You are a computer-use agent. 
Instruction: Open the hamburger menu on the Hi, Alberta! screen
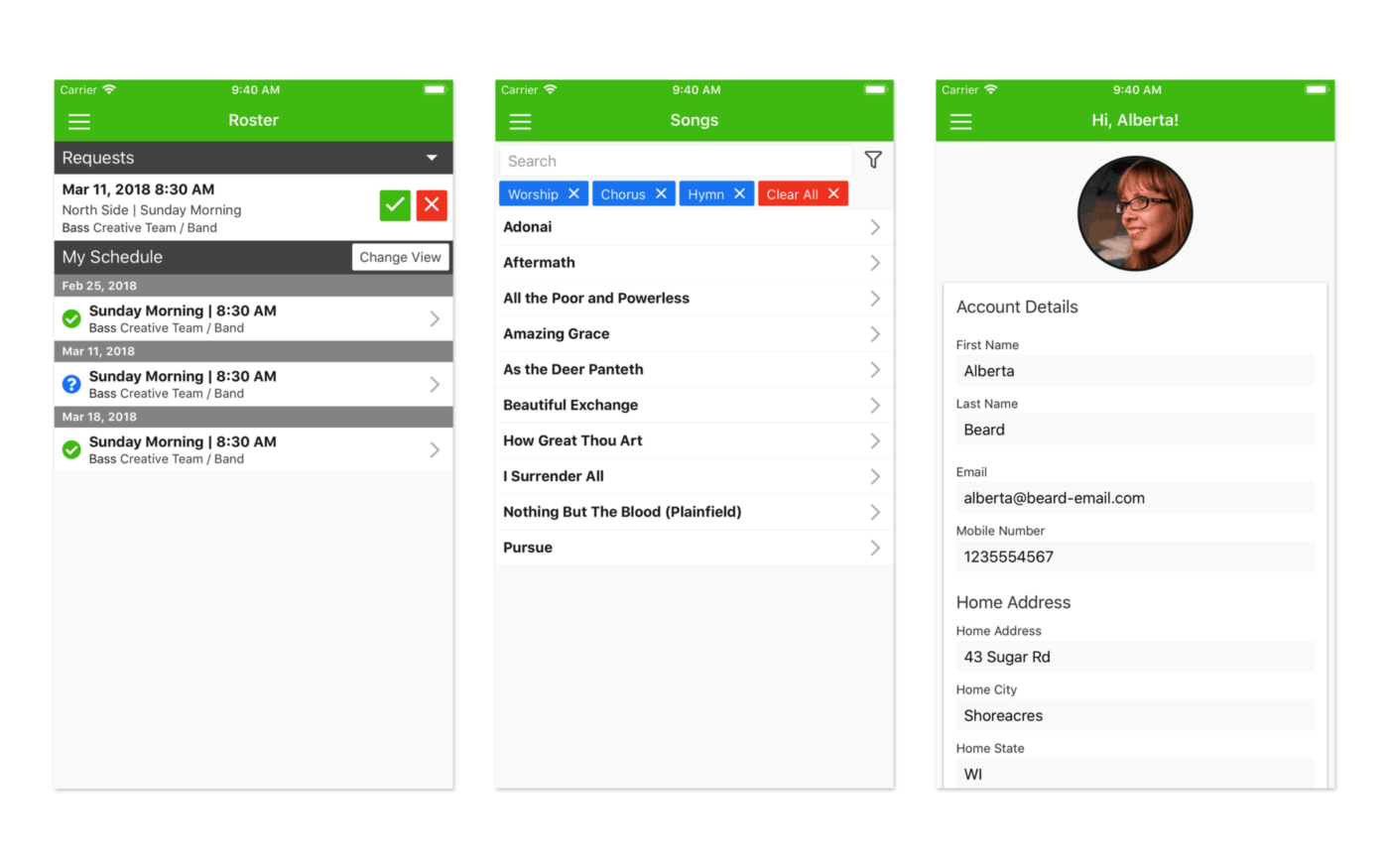(960, 121)
